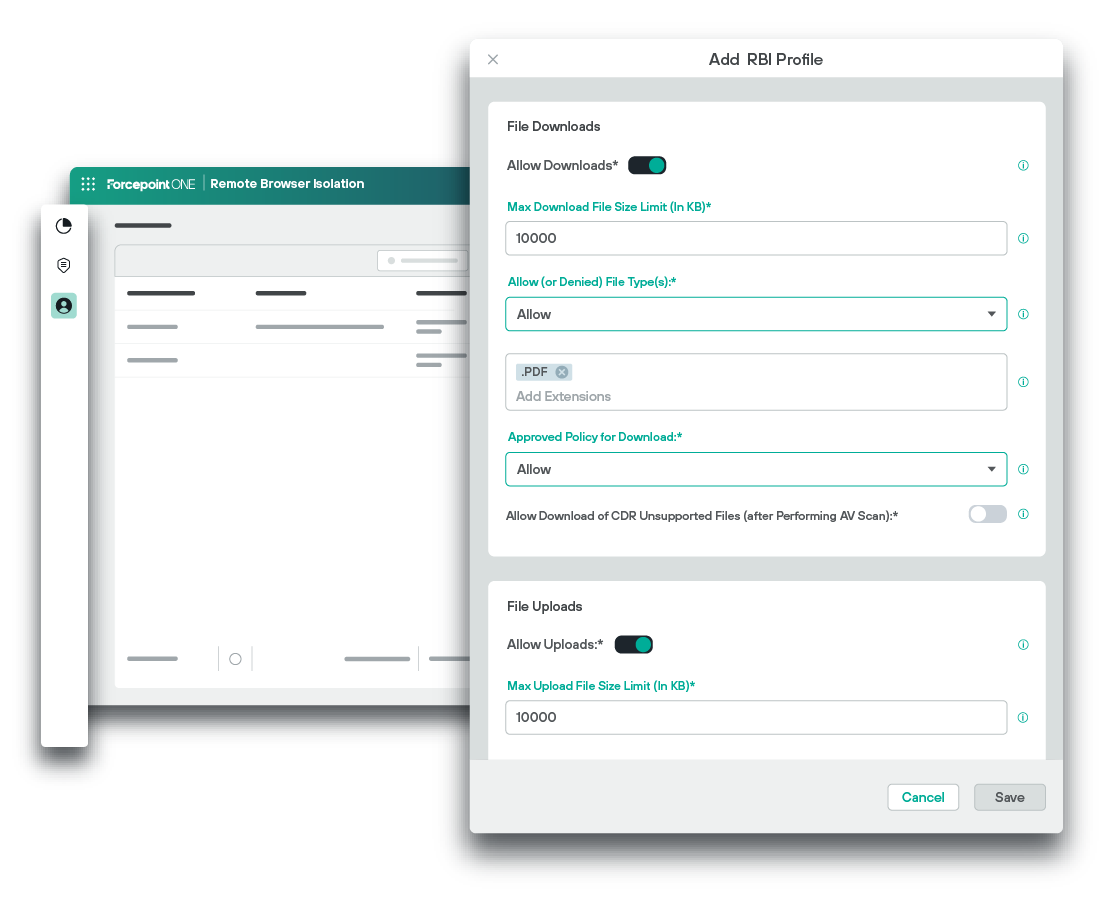
Task: Close the Add RBI Profile dialog
Action: coord(493,60)
